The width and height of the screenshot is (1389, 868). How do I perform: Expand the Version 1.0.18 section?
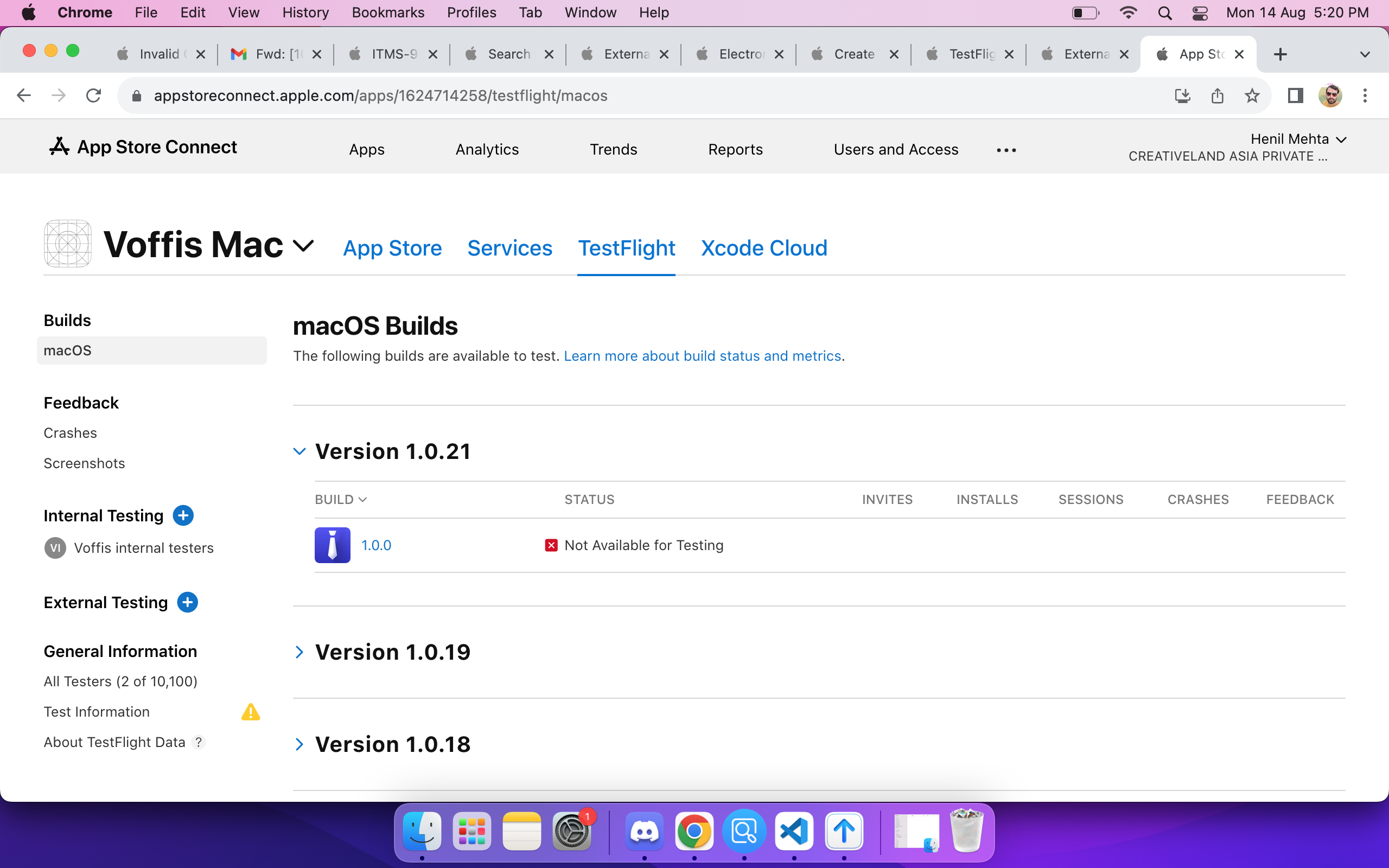[299, 744]
